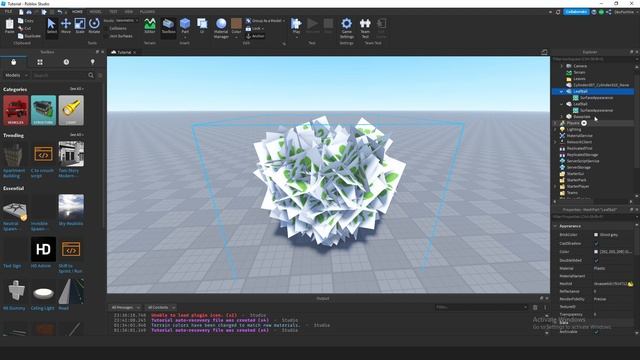Activate the Rotate tool
Image resolution: width=640 pixels, height=360 pixels.
(94, 24)
